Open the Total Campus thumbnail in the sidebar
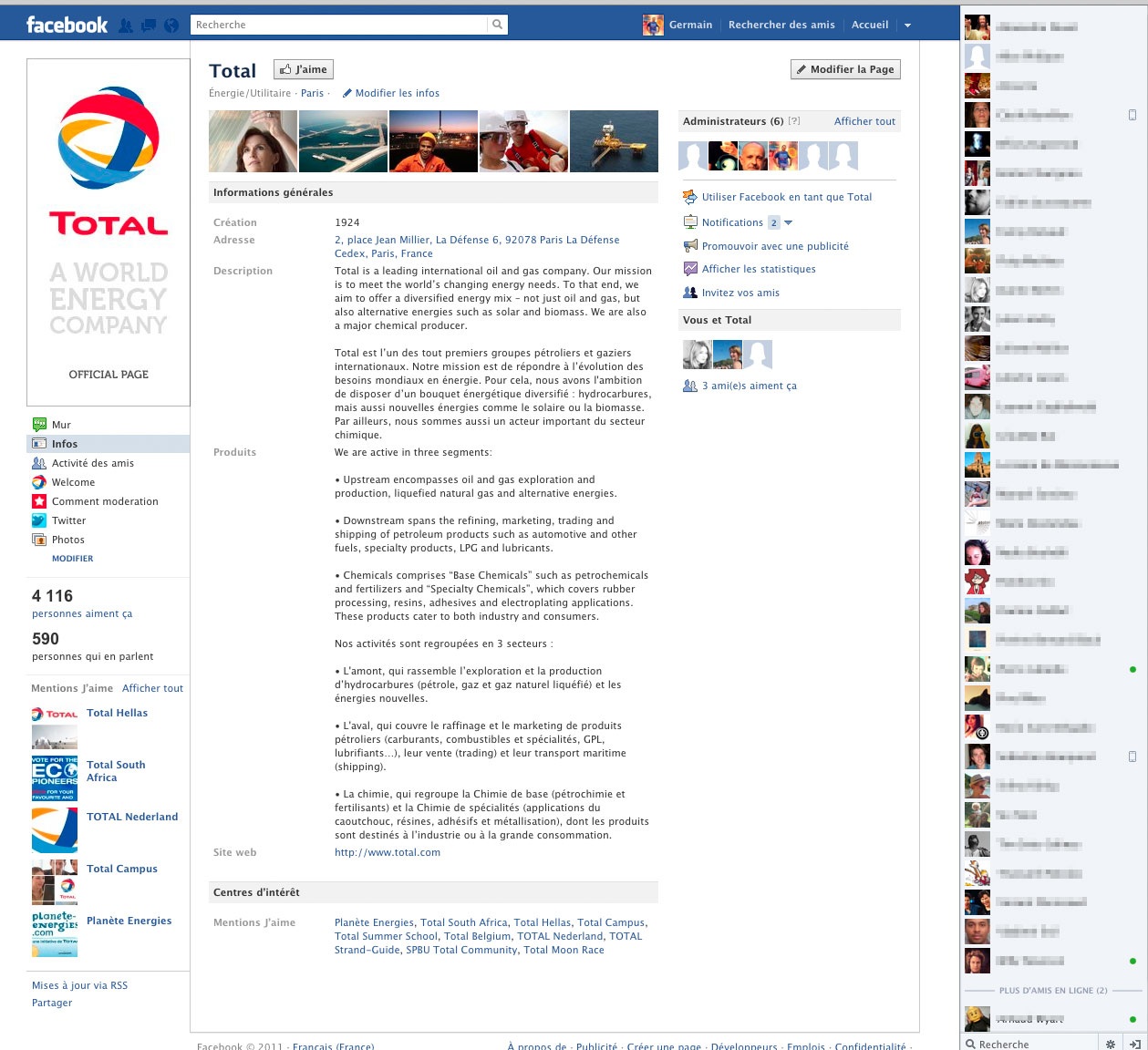The width and height of the screenshot is (1148, 1050). [x=55, y=882]
